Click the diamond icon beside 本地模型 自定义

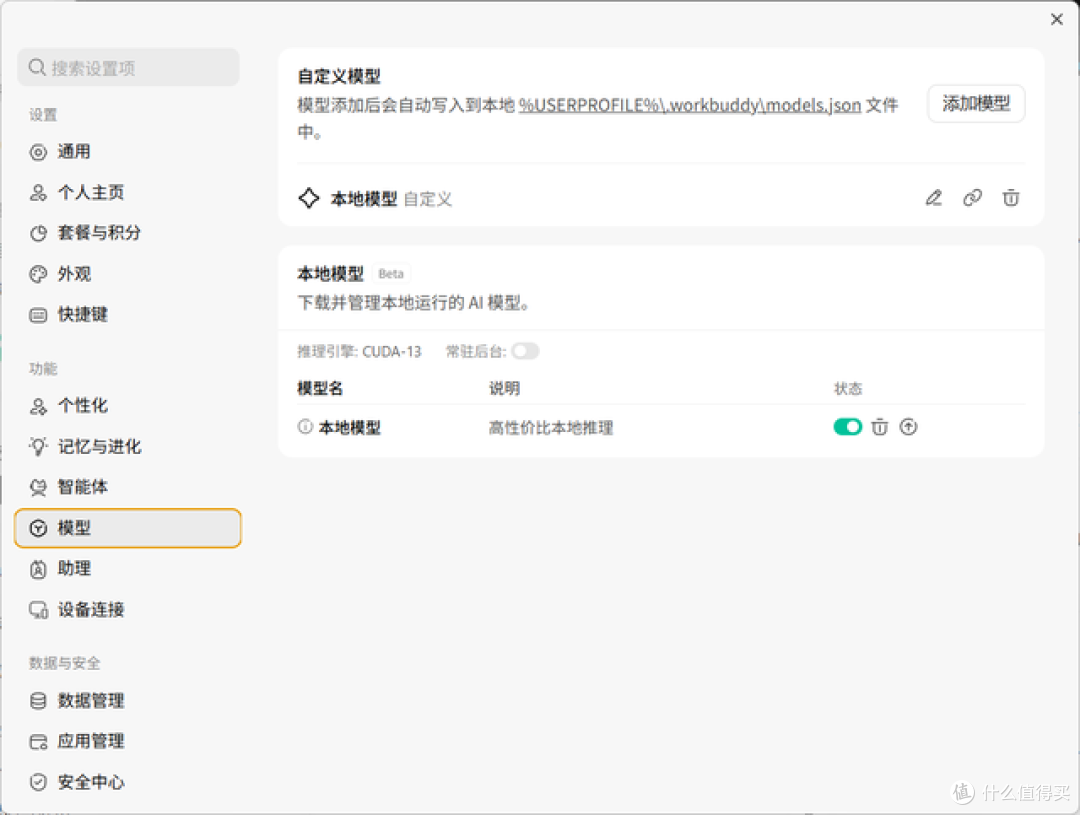(x=309, y=198)
